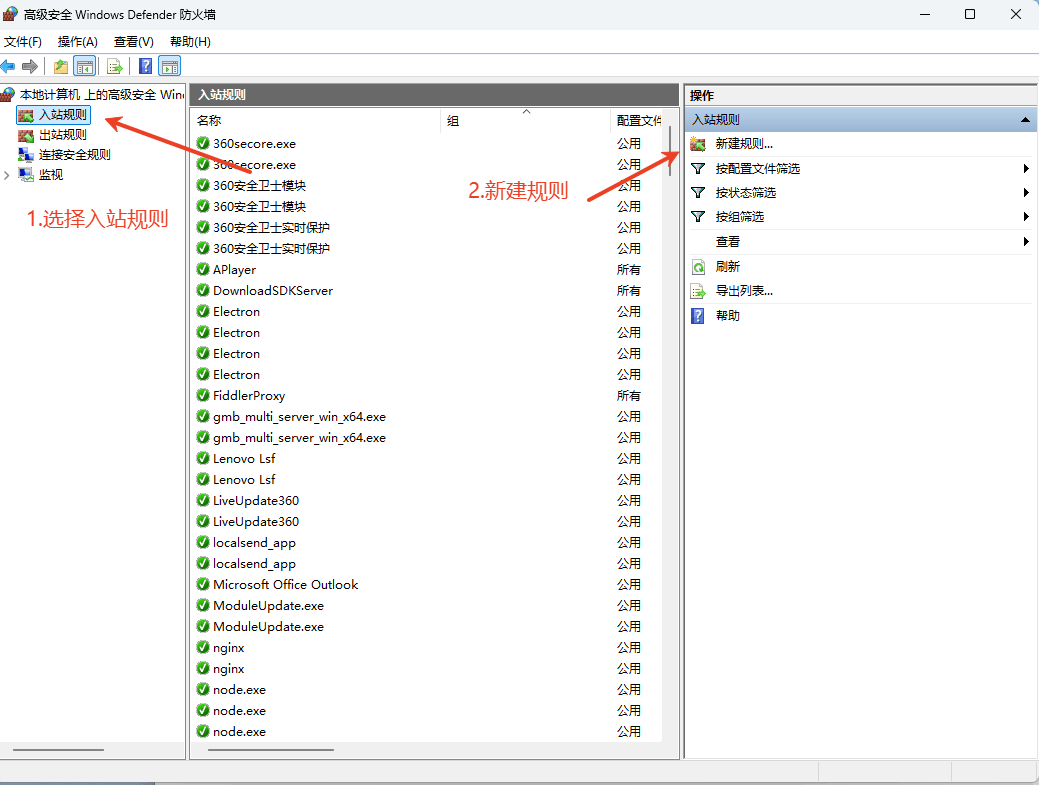
Task: Click the export list toolbar icon
Action: coord(115,66)
